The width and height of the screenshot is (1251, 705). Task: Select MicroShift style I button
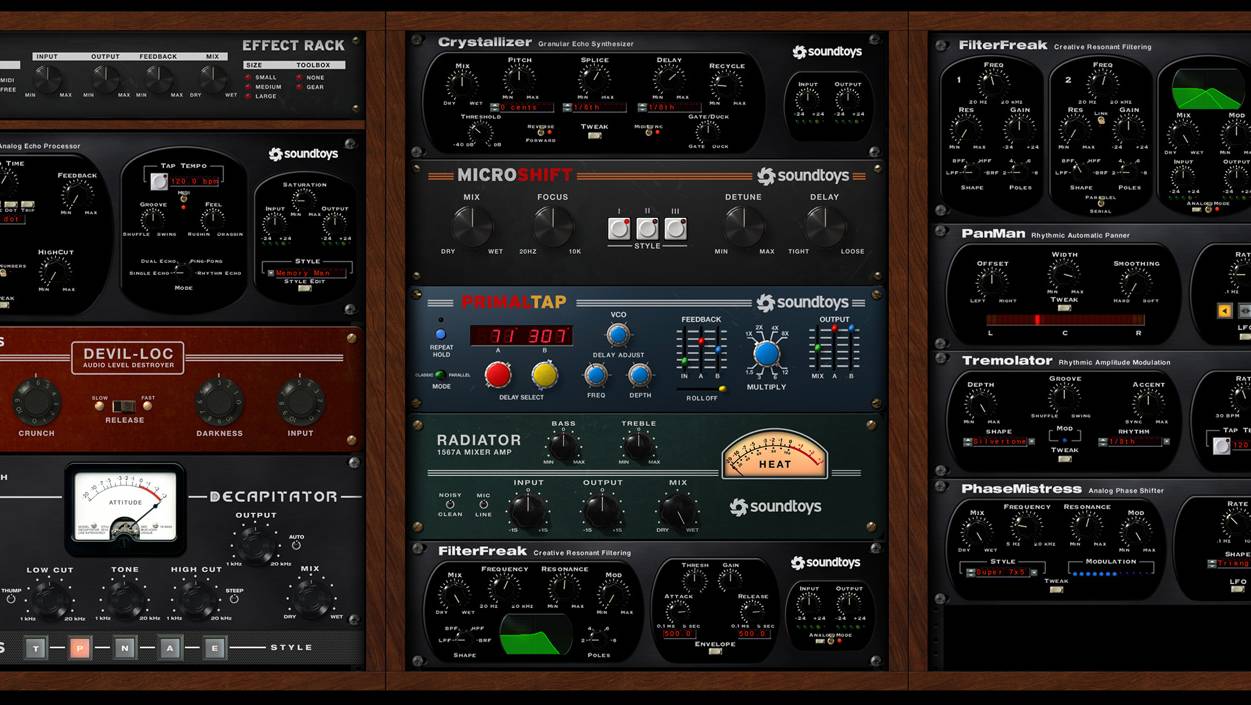pos(619,228)
